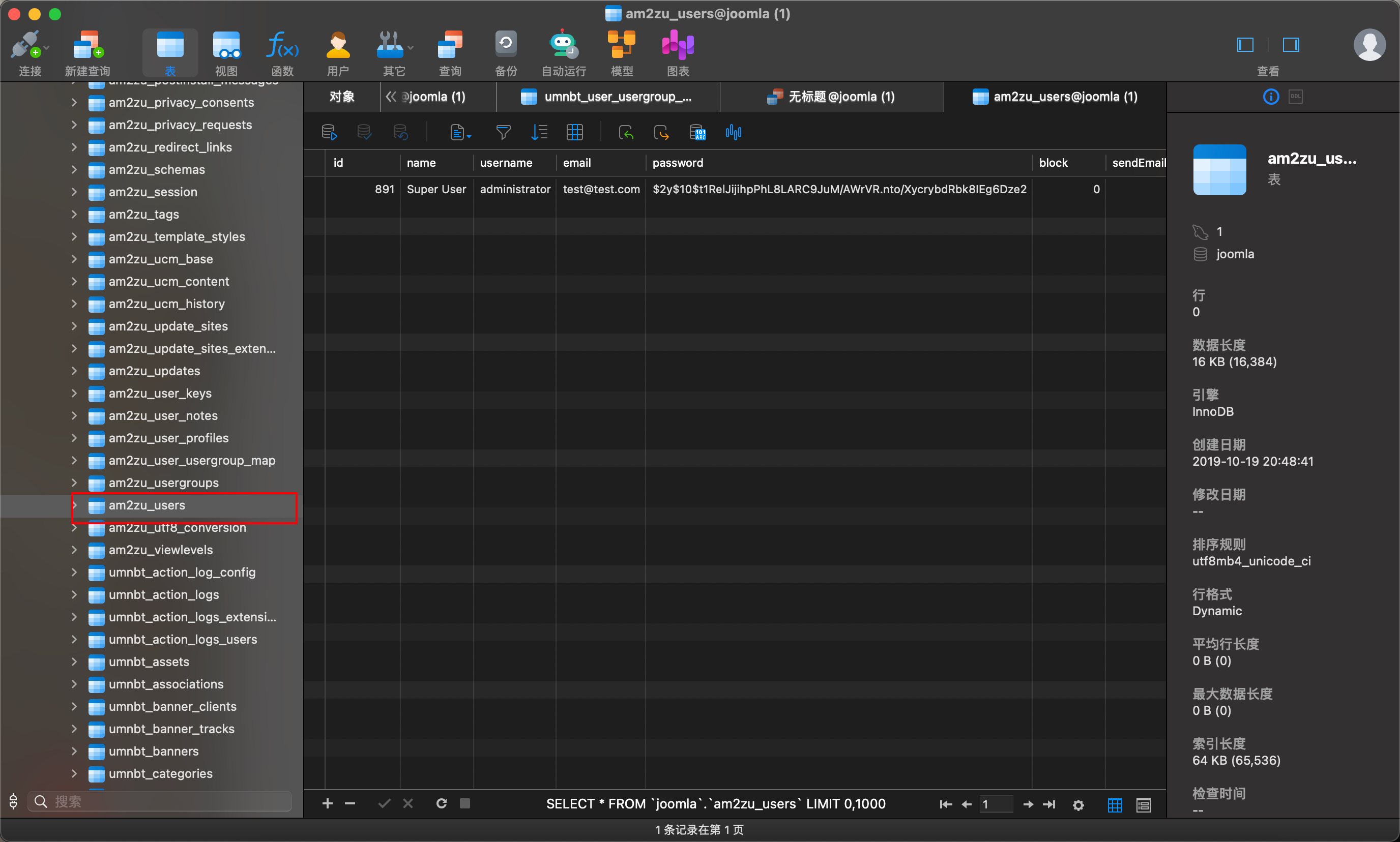Screen dimensions: 1400x842
Task: Go to the last page
Action: tap(1049, 804)
